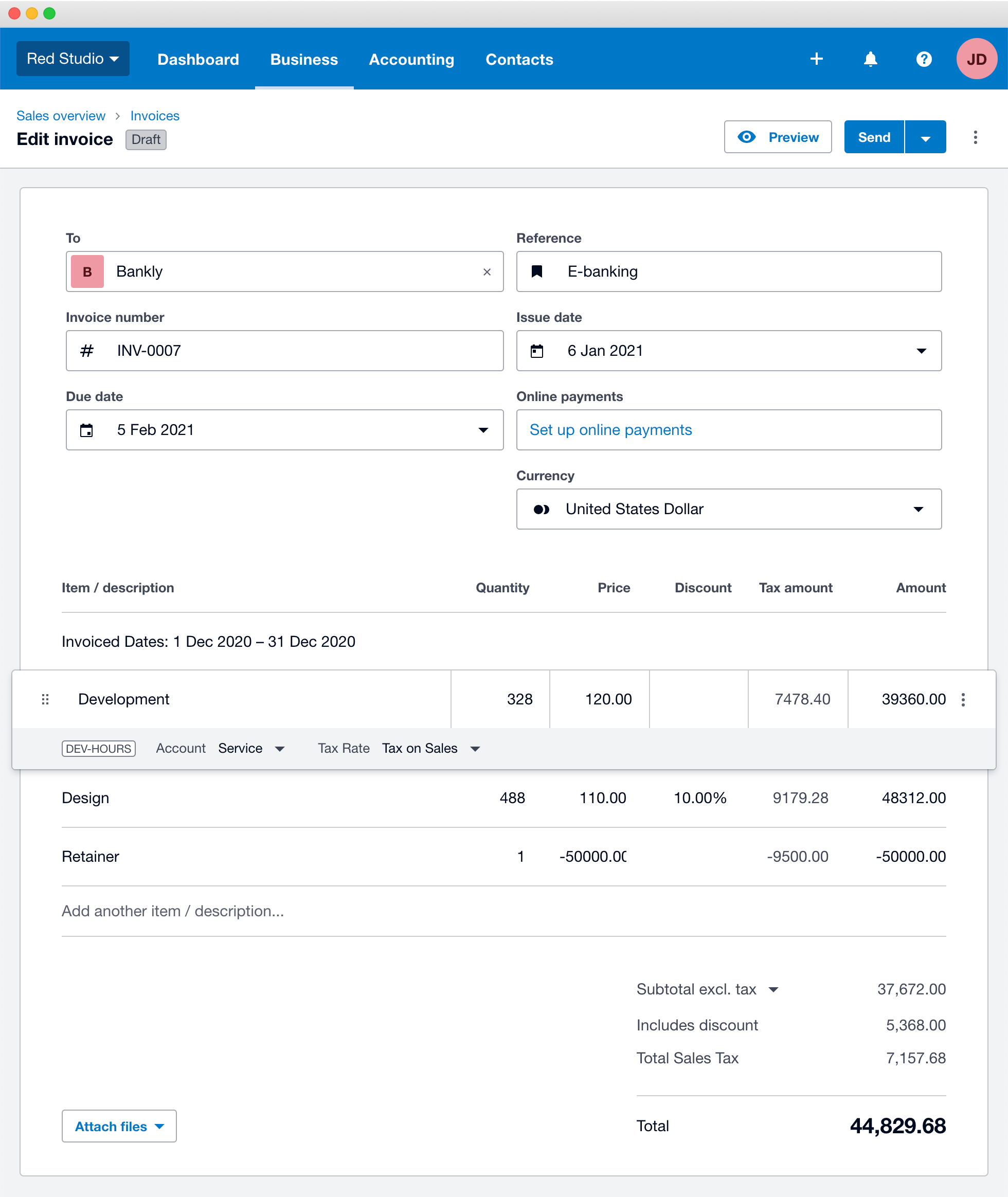Click the help question mark icon in header
This screenshot has width=1008, height=1197.
pyautogui.click(x=923, y=59)
